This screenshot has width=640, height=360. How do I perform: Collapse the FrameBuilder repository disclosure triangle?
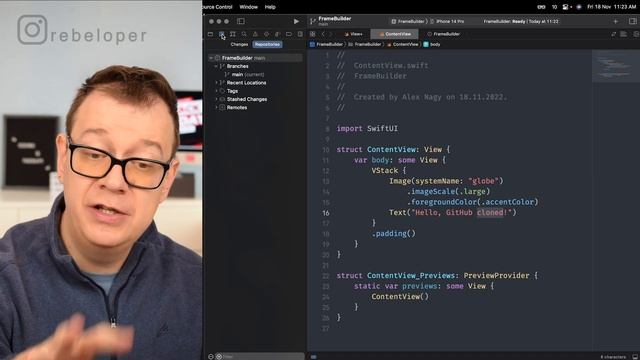click(211, 58)
